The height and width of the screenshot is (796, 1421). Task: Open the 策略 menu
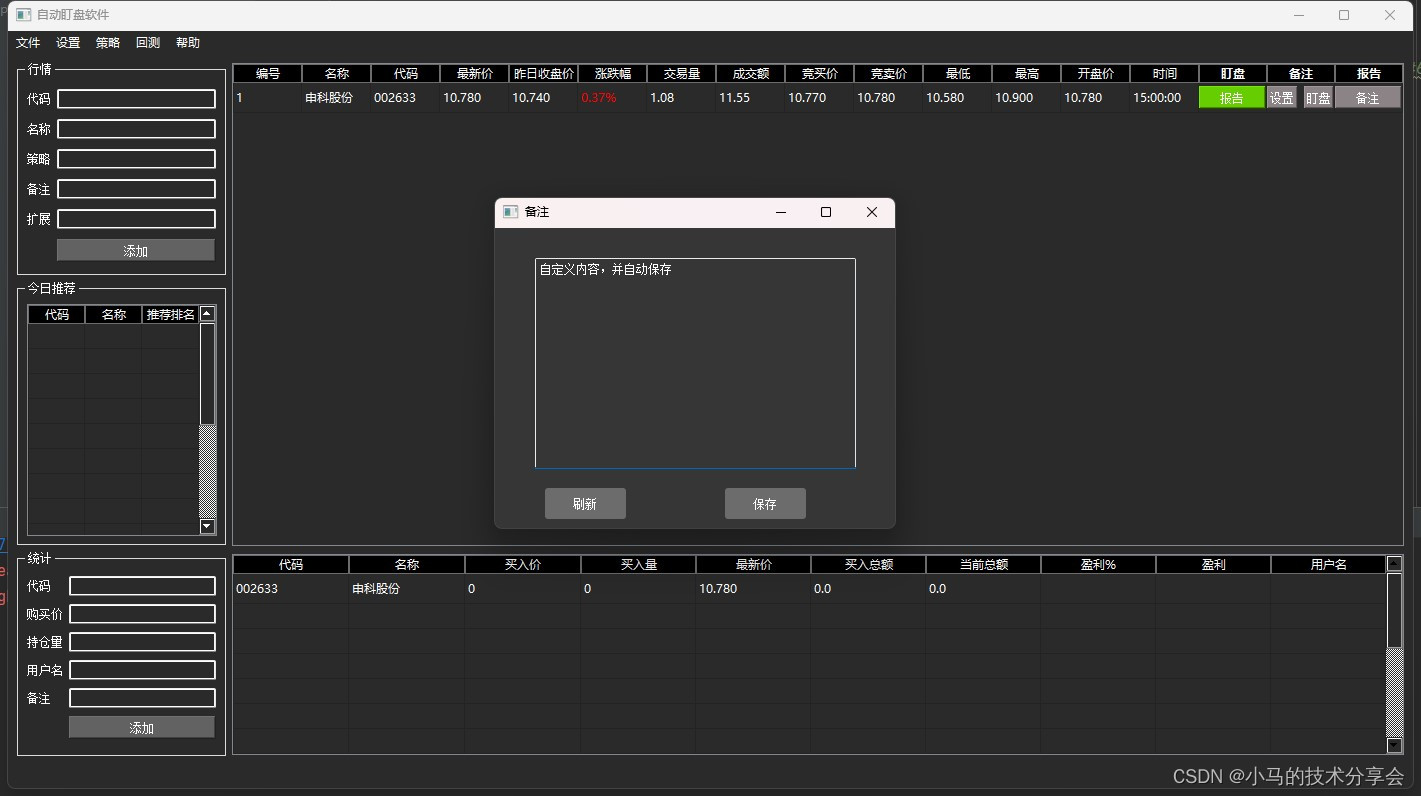[108, 43]
